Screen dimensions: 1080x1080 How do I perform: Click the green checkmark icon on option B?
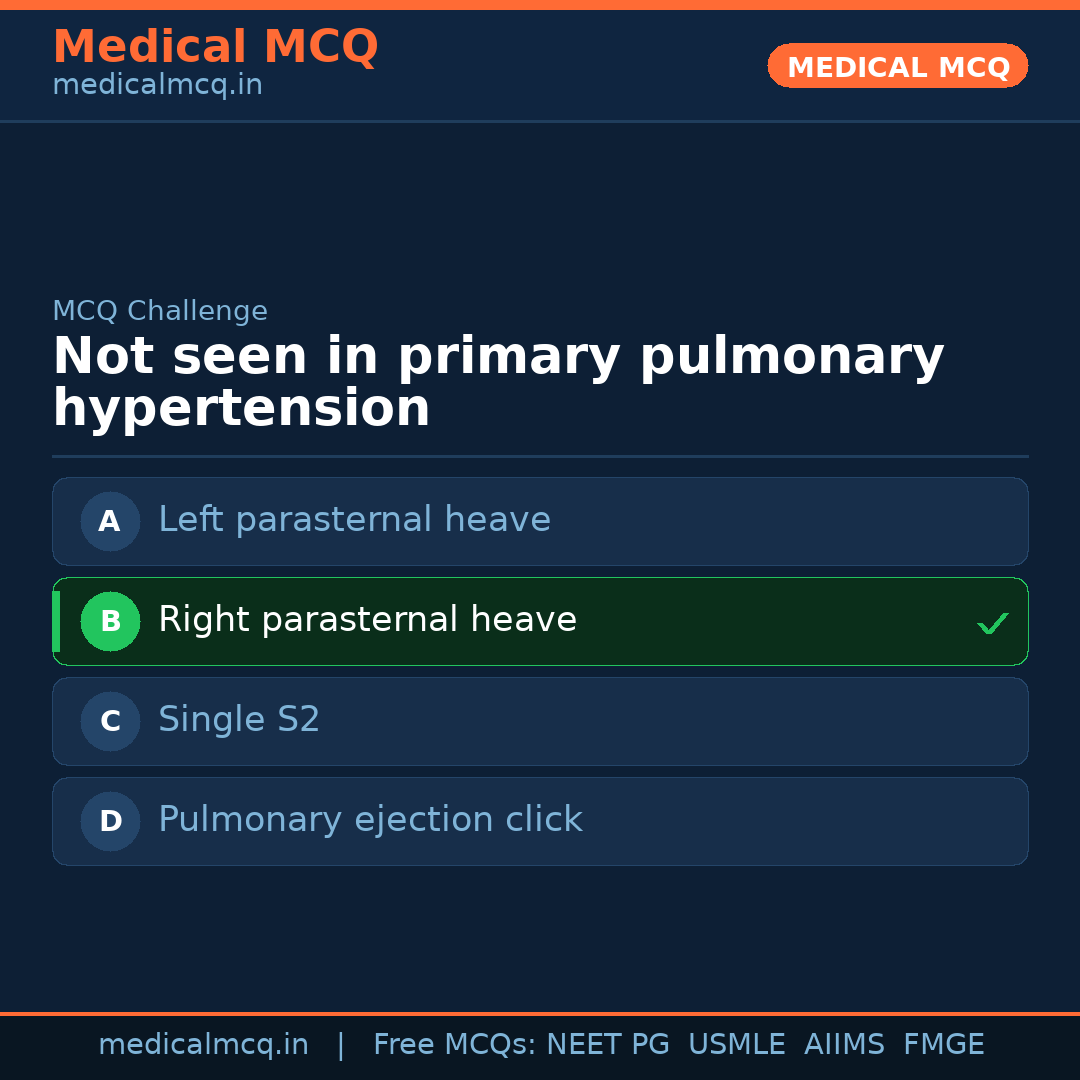coord(992,624)
